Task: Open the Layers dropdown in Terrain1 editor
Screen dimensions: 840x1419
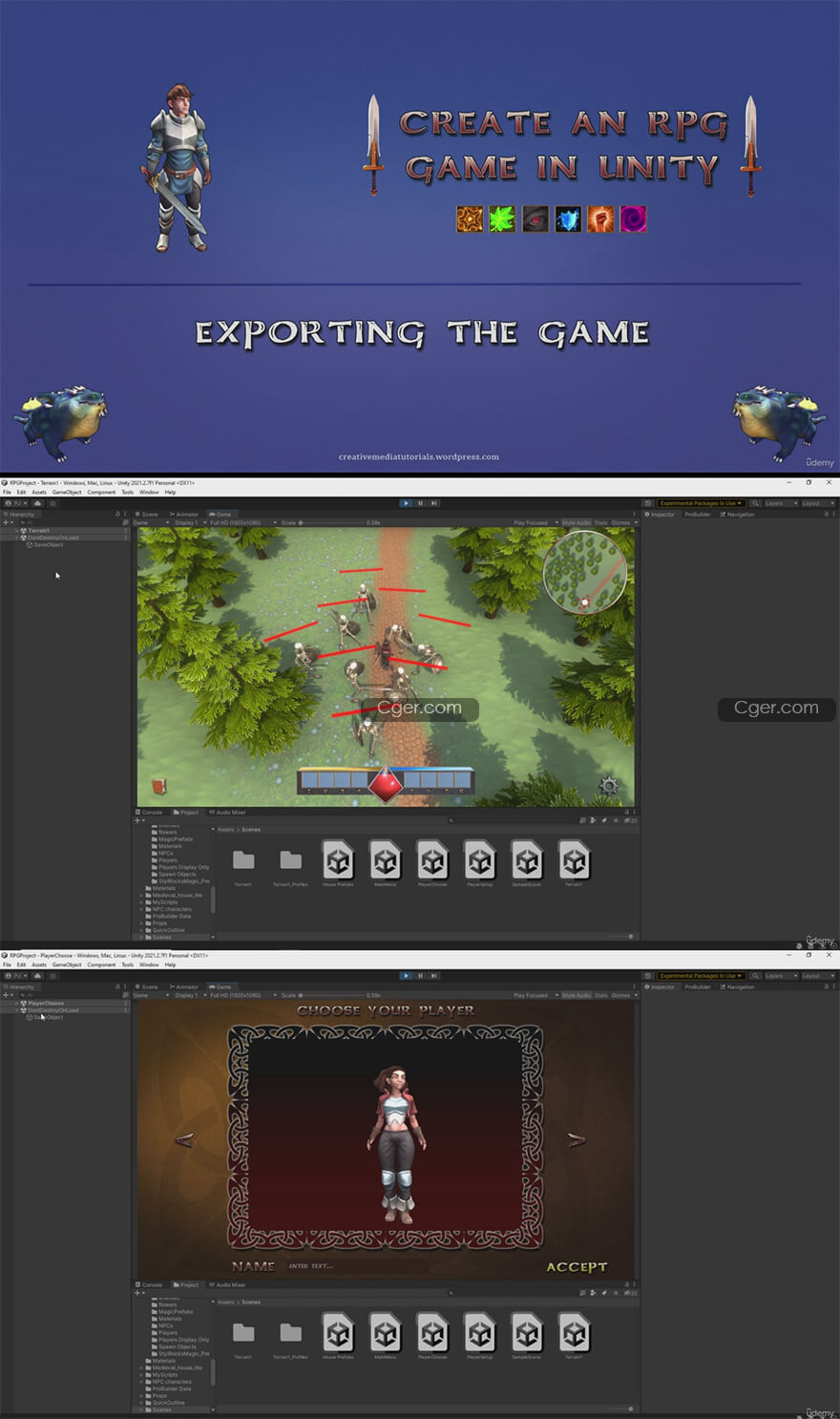Action: tap(781, 503)
